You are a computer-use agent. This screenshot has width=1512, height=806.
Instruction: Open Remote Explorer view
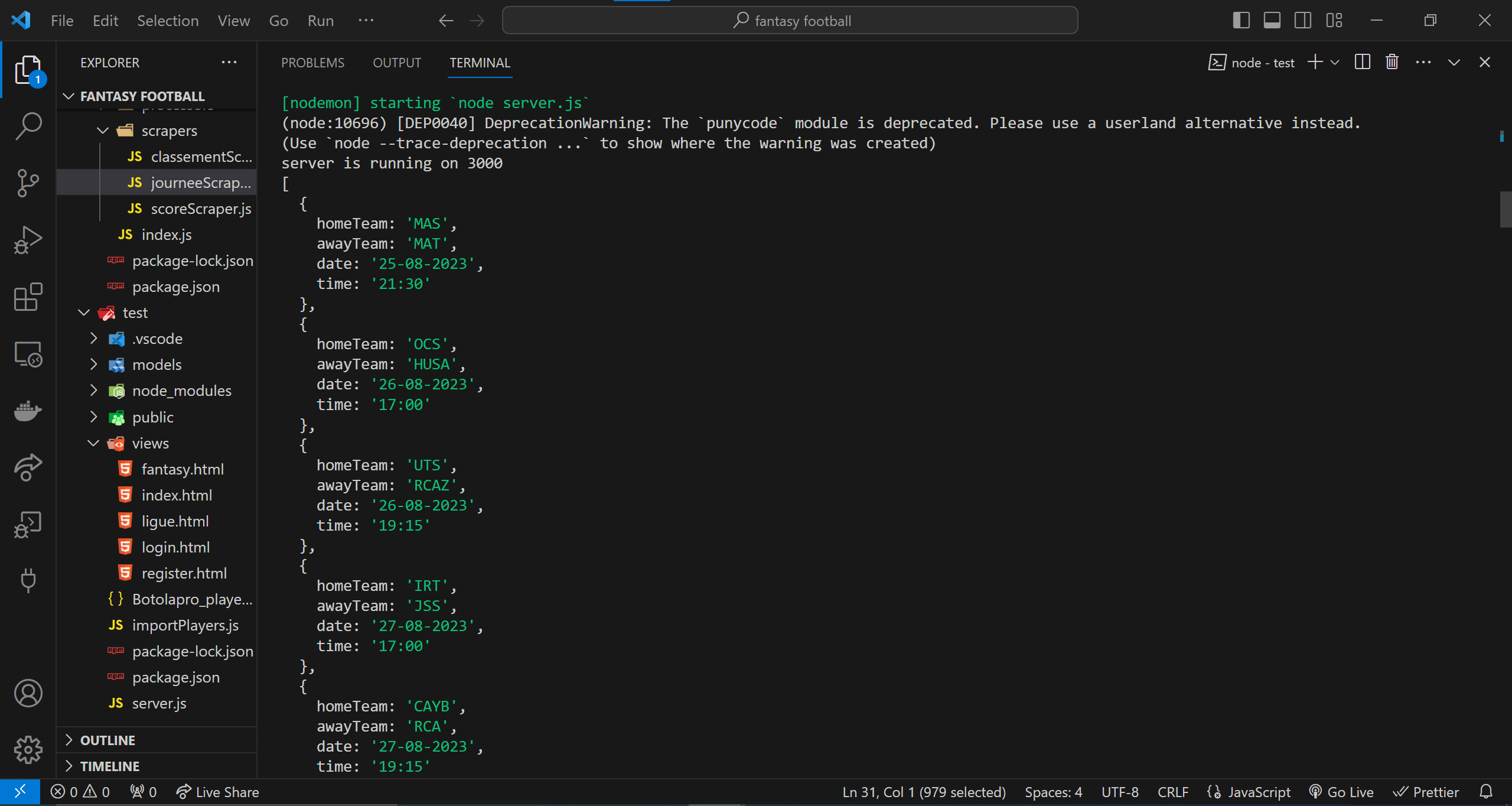click(x=28, y=354)
